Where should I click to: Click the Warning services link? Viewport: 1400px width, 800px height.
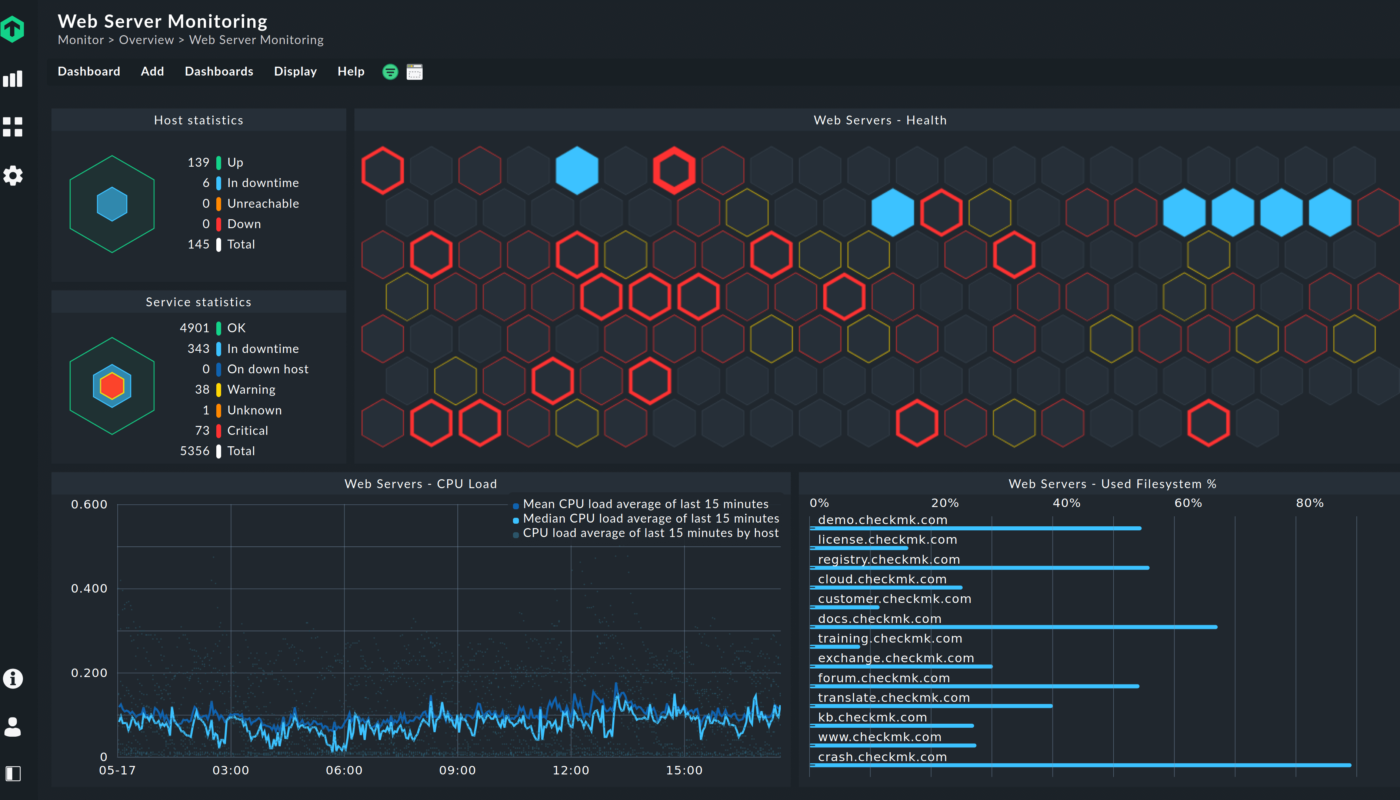(251, 390)
